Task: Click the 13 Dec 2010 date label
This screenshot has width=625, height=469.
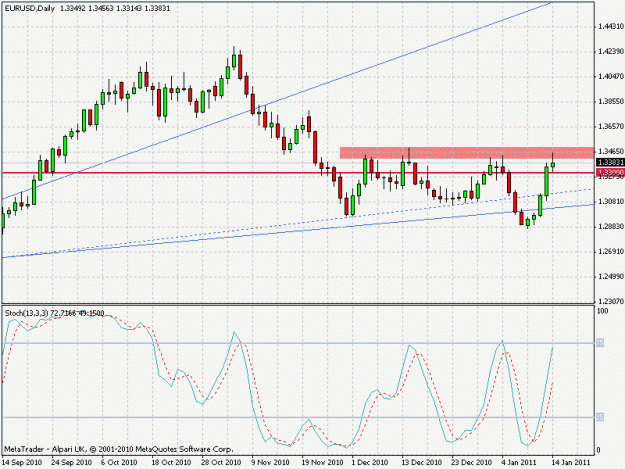Action: (x=422, y=463)
